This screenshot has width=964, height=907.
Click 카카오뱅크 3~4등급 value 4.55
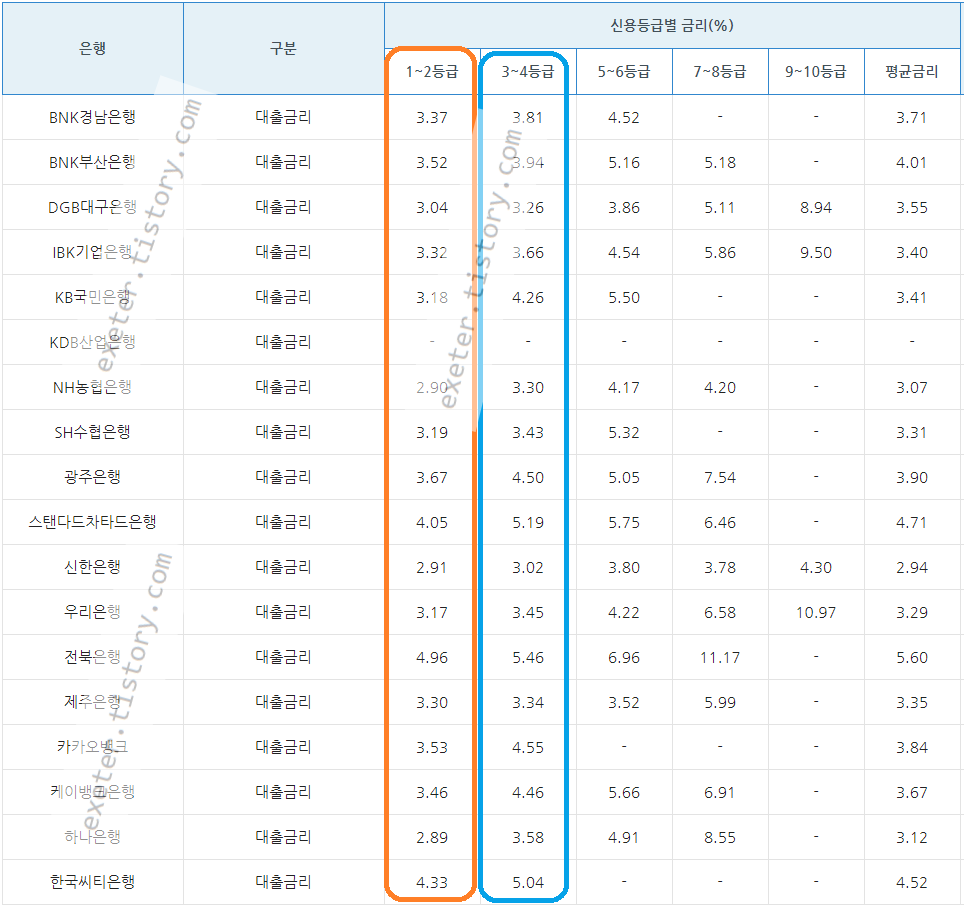[527, 747]
